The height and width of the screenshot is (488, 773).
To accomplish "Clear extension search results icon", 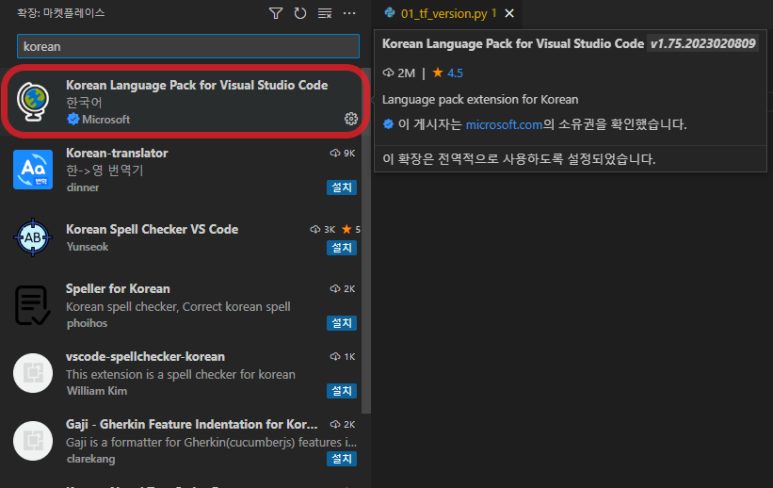I will (324, 13).
